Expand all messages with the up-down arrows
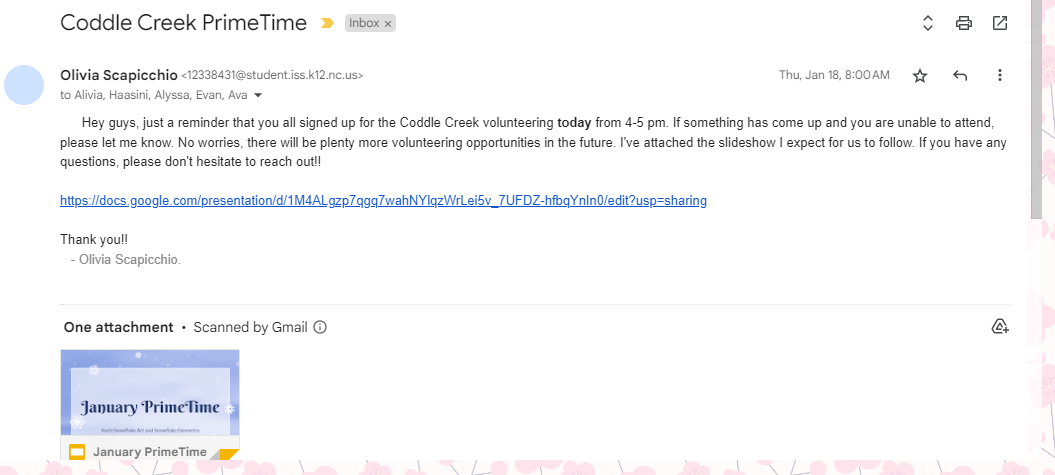Image resolution: width=1055 pixels, height=475 pixels. 928,23
